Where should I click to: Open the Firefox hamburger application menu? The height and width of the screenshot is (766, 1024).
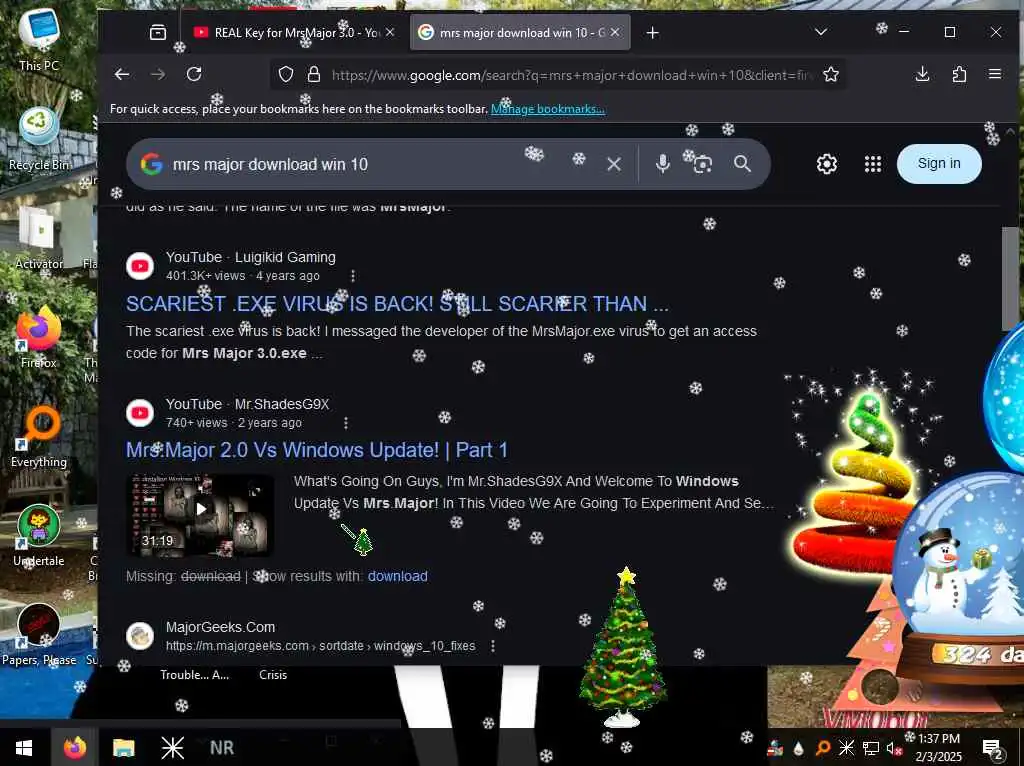click(x=995, y=74)
